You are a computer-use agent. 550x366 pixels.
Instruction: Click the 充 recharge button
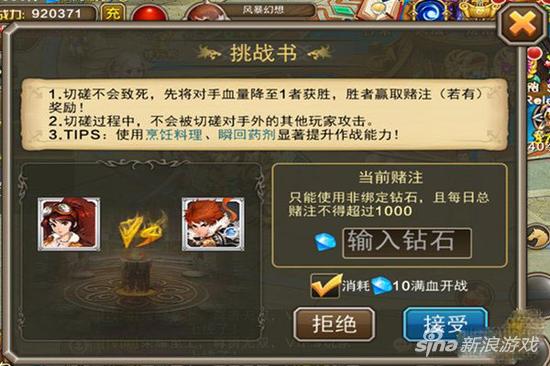112,13
